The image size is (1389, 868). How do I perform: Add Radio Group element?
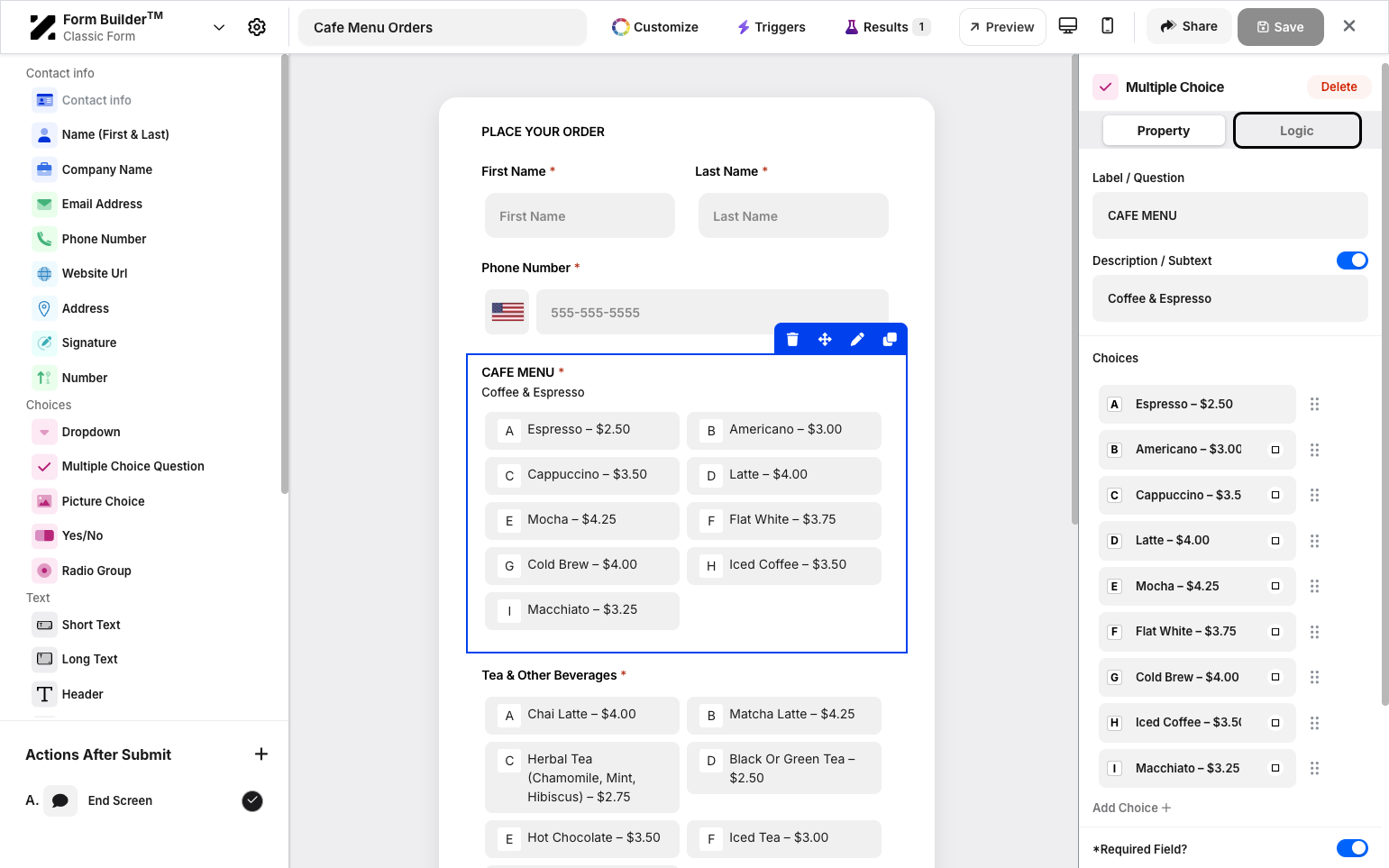(x=82, y=571)
